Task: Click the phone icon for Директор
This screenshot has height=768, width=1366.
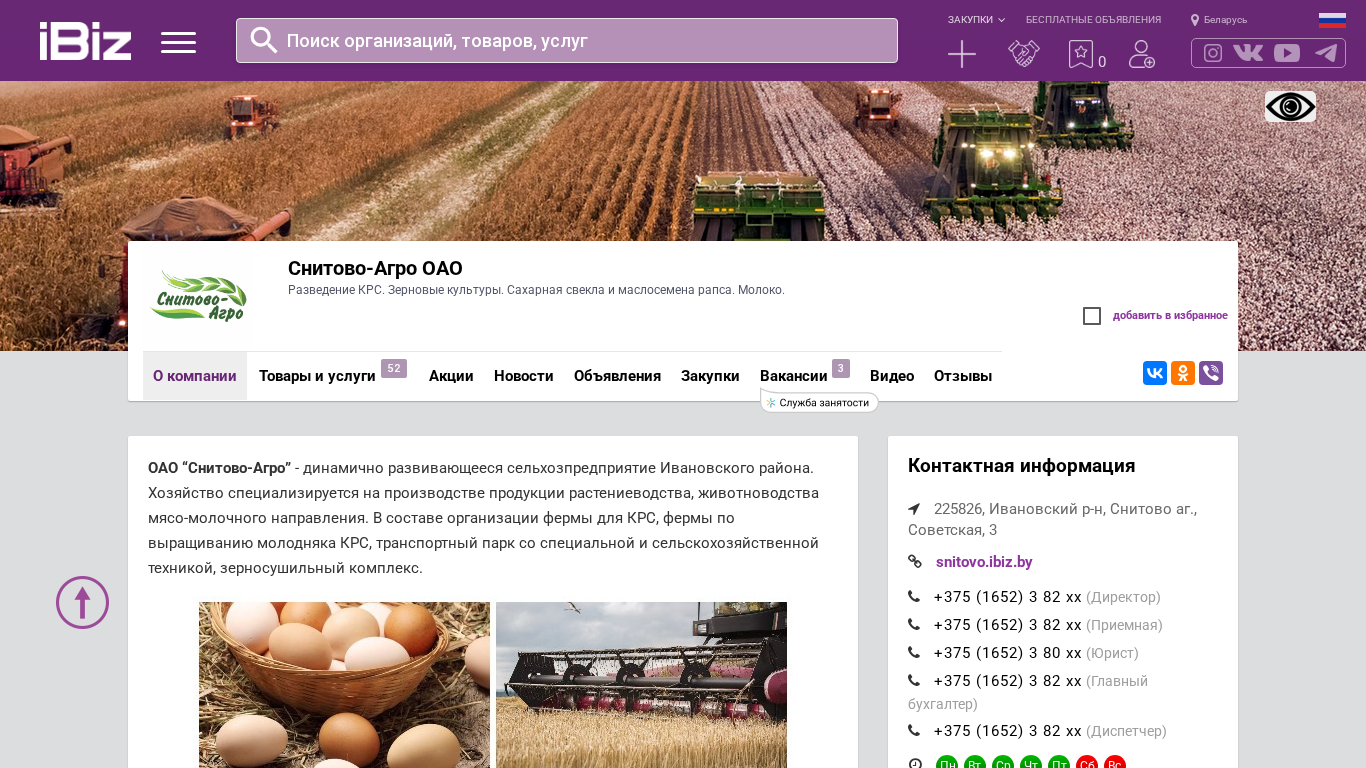Action: point(914,597)
